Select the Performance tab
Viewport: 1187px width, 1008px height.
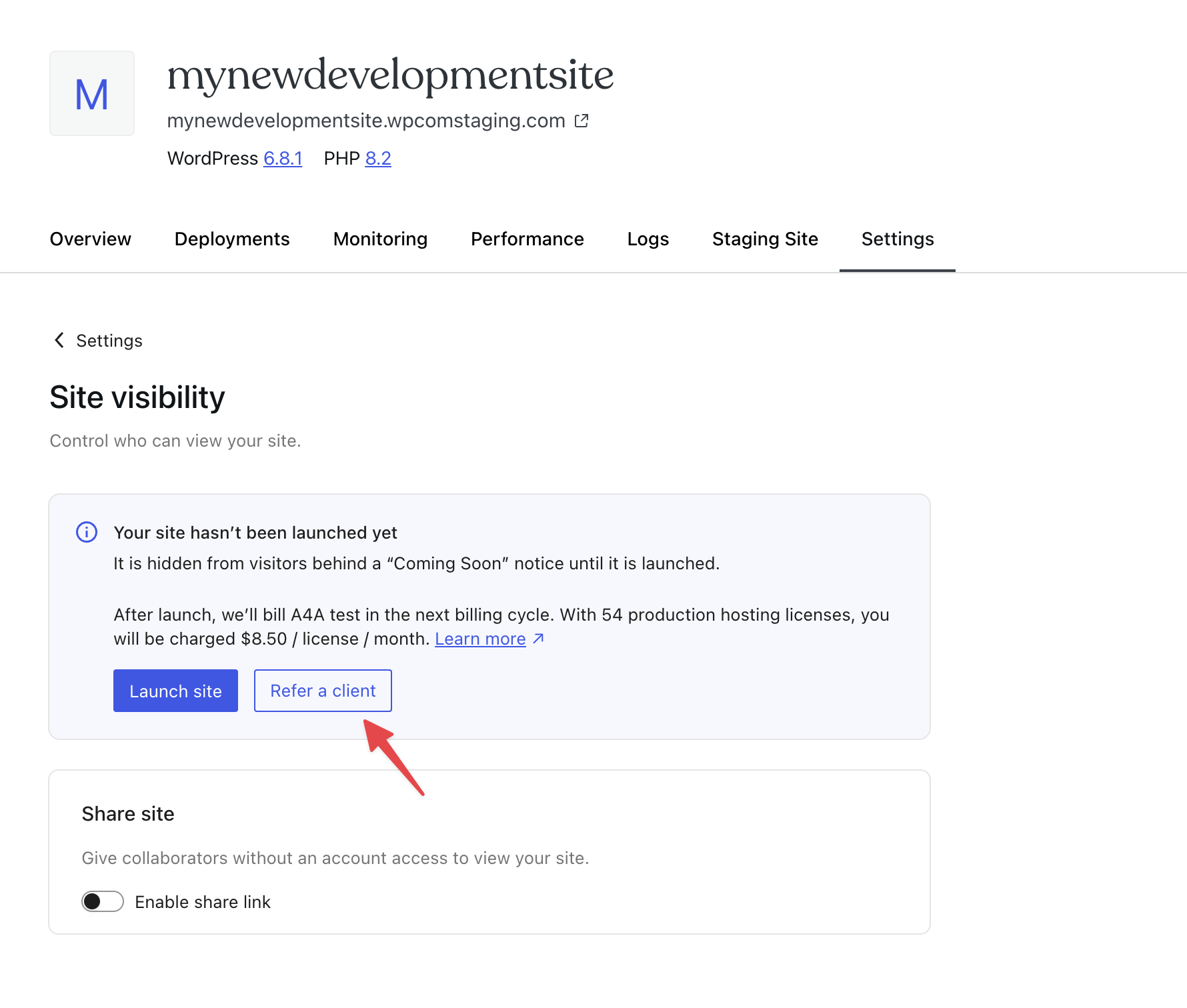pos(527,239)
